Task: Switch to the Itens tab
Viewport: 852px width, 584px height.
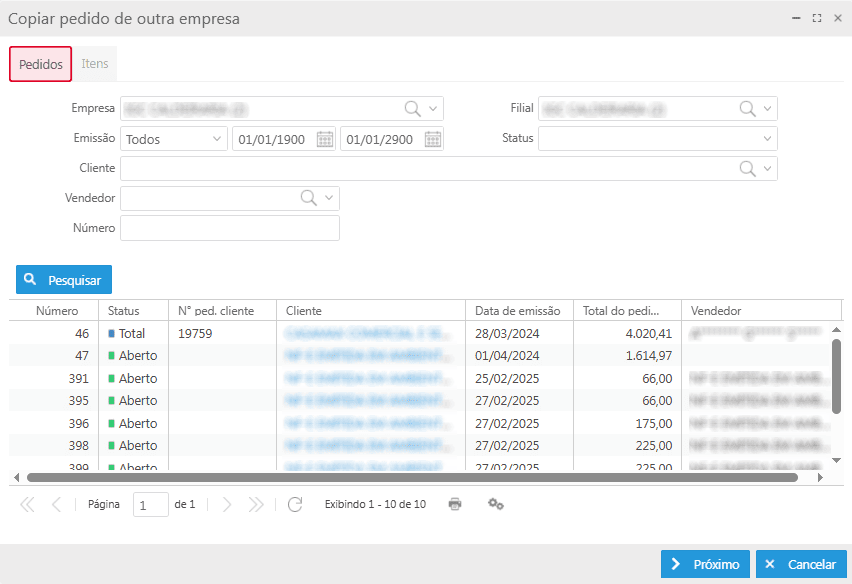Action: coord(95,62)
